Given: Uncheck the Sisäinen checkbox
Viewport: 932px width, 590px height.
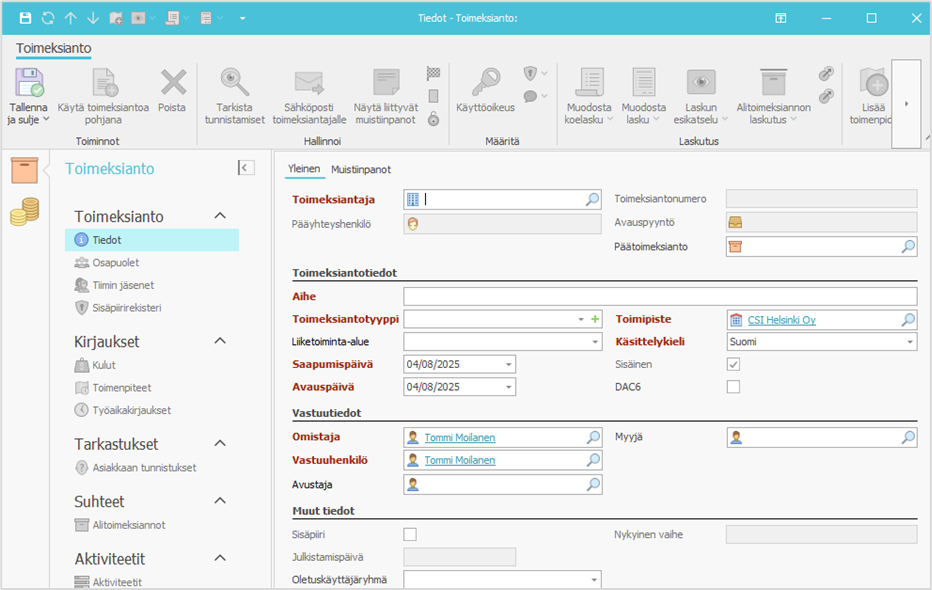Looking at the screenshot, I should pyautogui.click(x=733, y=365).
